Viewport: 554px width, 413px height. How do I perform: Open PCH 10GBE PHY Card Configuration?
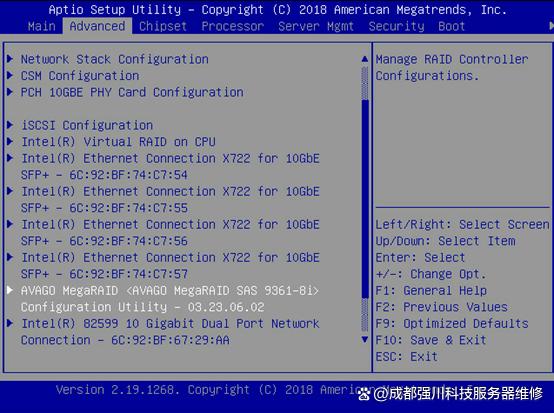[x=132, y=92]
